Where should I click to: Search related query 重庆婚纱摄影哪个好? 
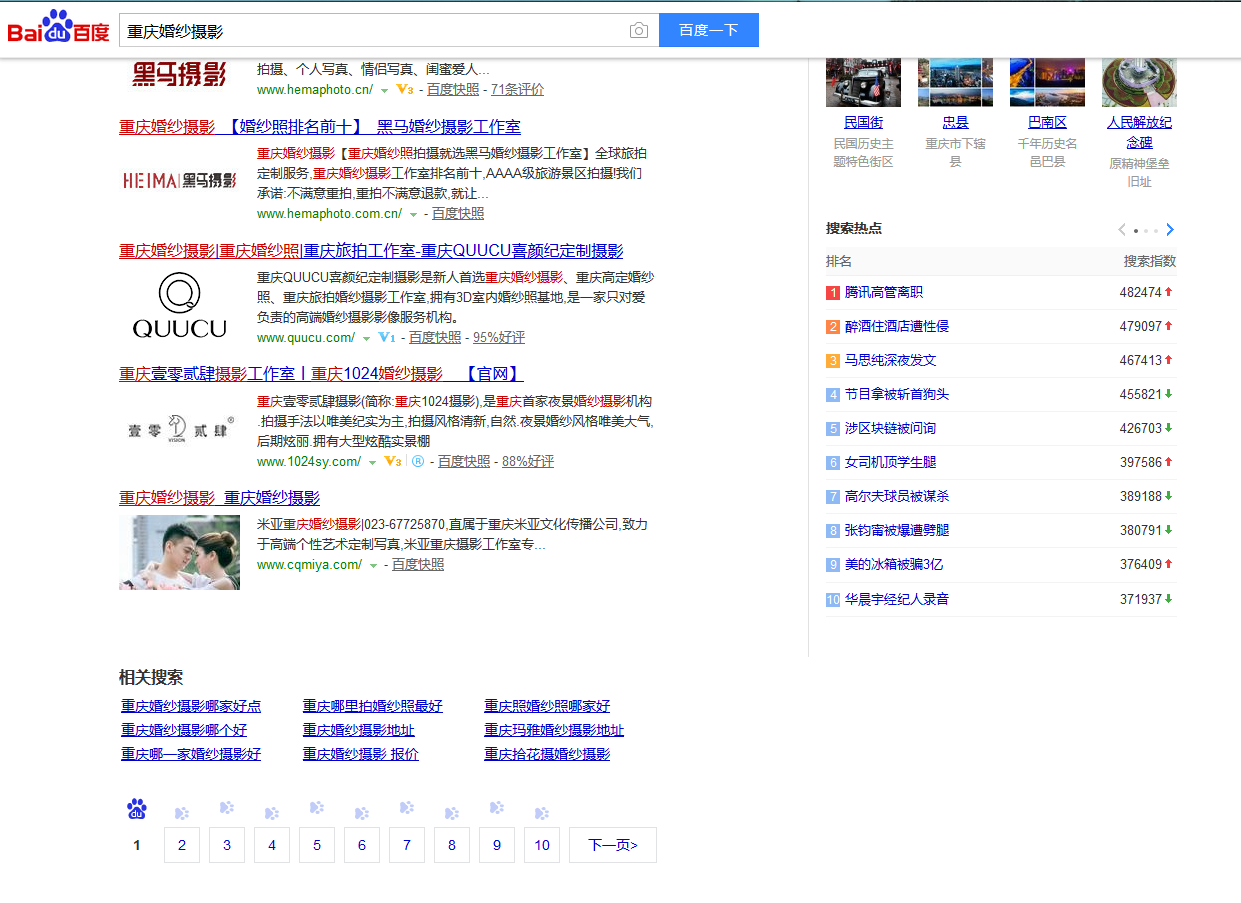[184, 730]
